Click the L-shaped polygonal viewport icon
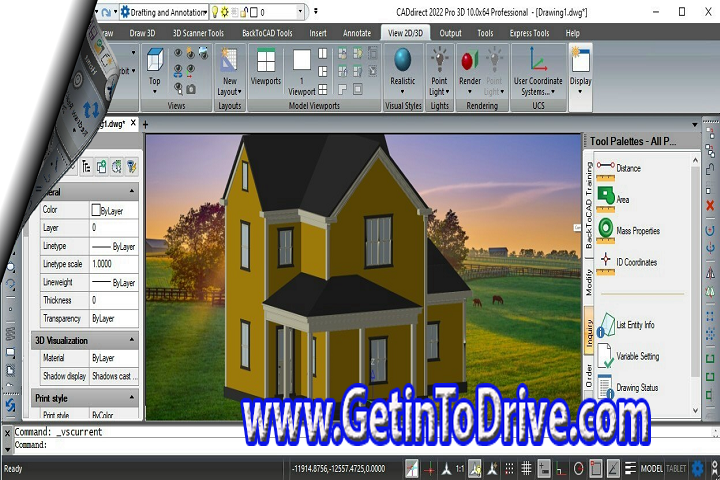Image resolution: width=720 pixels, height=480 pixels. pyautogui.click(x=343, y=89)
